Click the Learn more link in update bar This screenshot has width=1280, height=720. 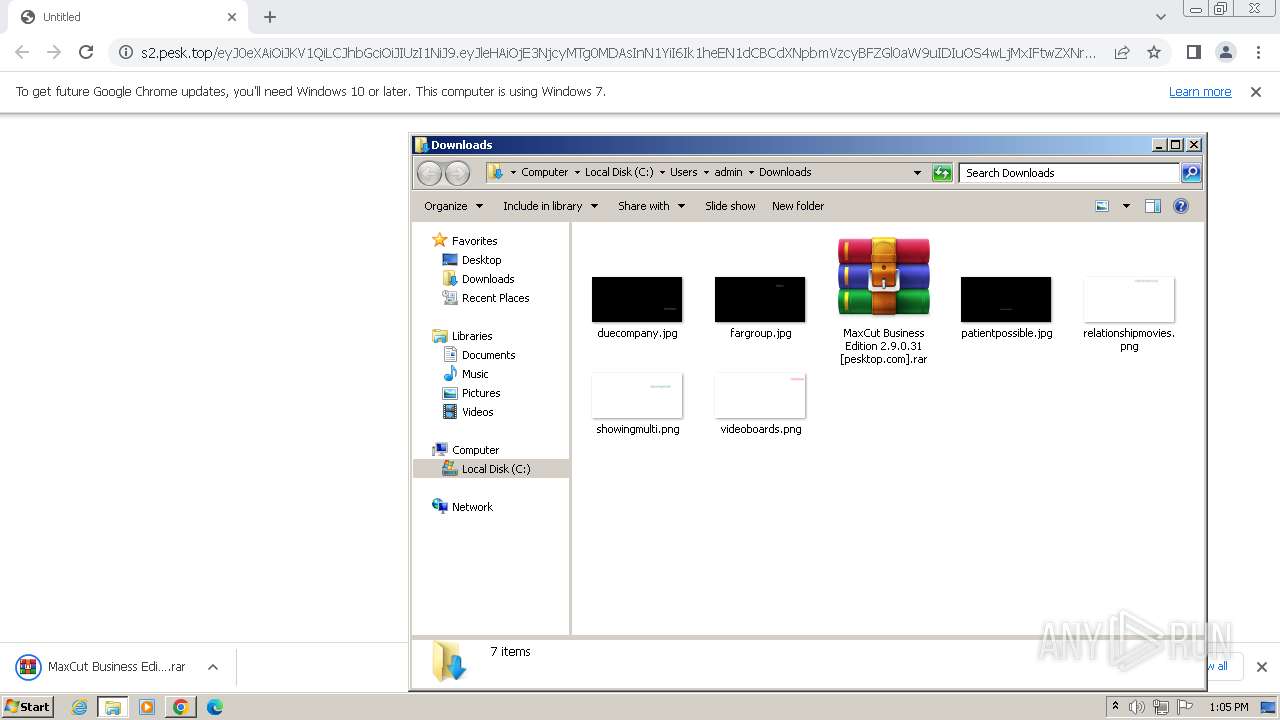click(1200, 92)
